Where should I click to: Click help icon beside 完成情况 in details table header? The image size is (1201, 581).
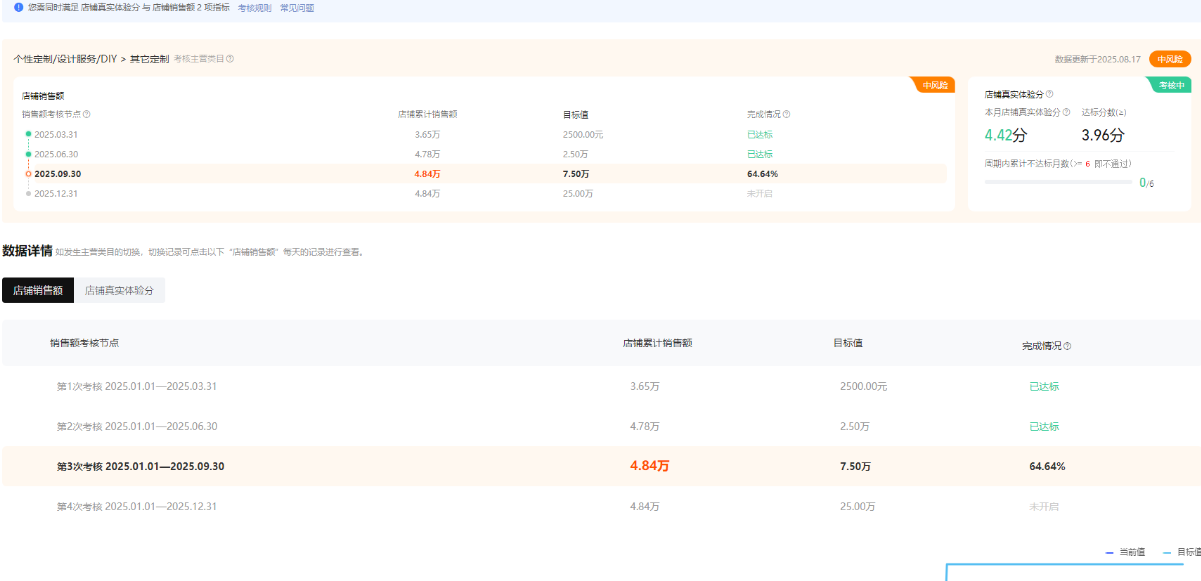[x=1067, y=346]
